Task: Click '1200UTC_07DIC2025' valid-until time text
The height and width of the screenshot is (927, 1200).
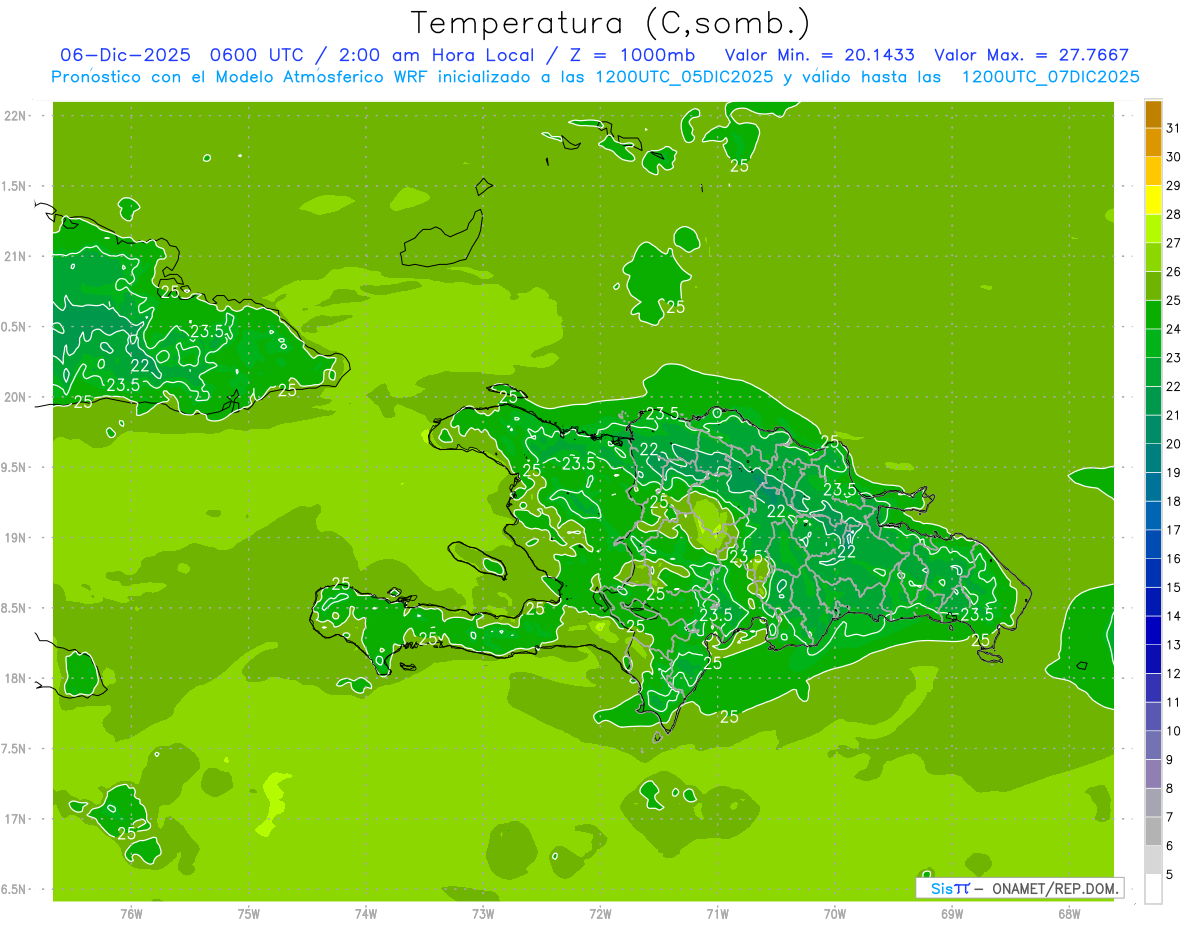Action: [1051, 77]
